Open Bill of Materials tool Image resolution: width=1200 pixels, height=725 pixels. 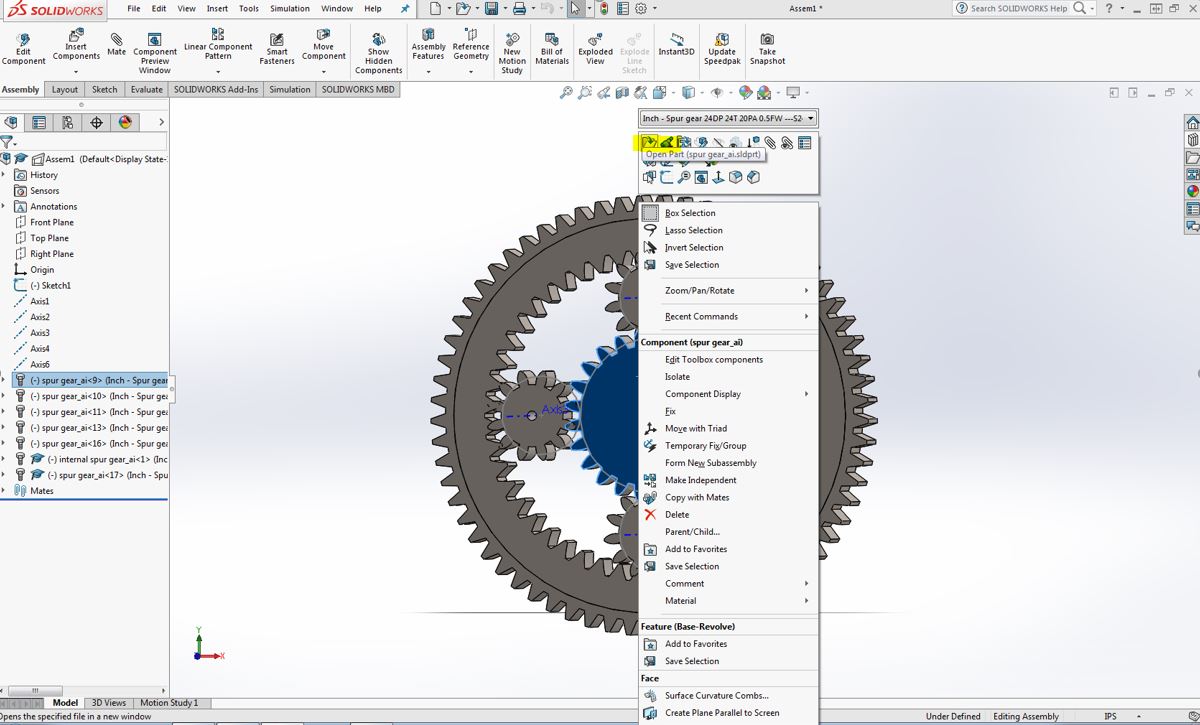click(552, 49)
